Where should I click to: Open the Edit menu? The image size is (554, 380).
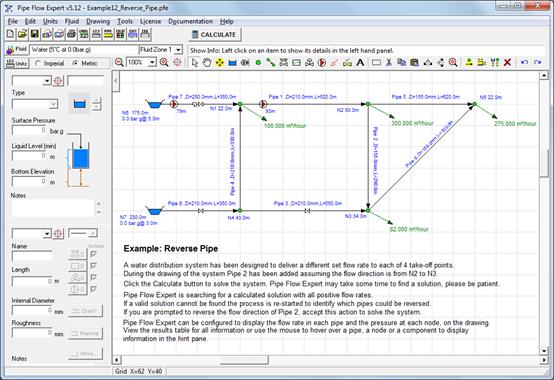point(30,21)
